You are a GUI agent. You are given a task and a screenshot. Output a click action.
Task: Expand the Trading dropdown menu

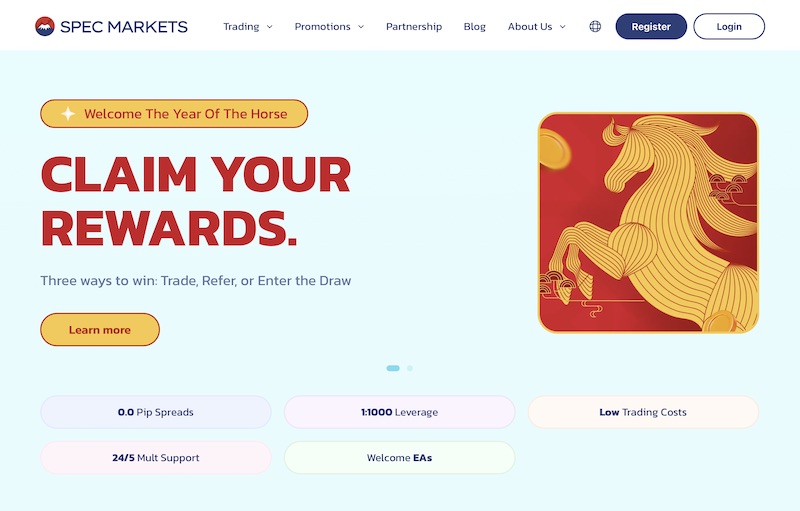pyautogui.click(x=247, y=27)
